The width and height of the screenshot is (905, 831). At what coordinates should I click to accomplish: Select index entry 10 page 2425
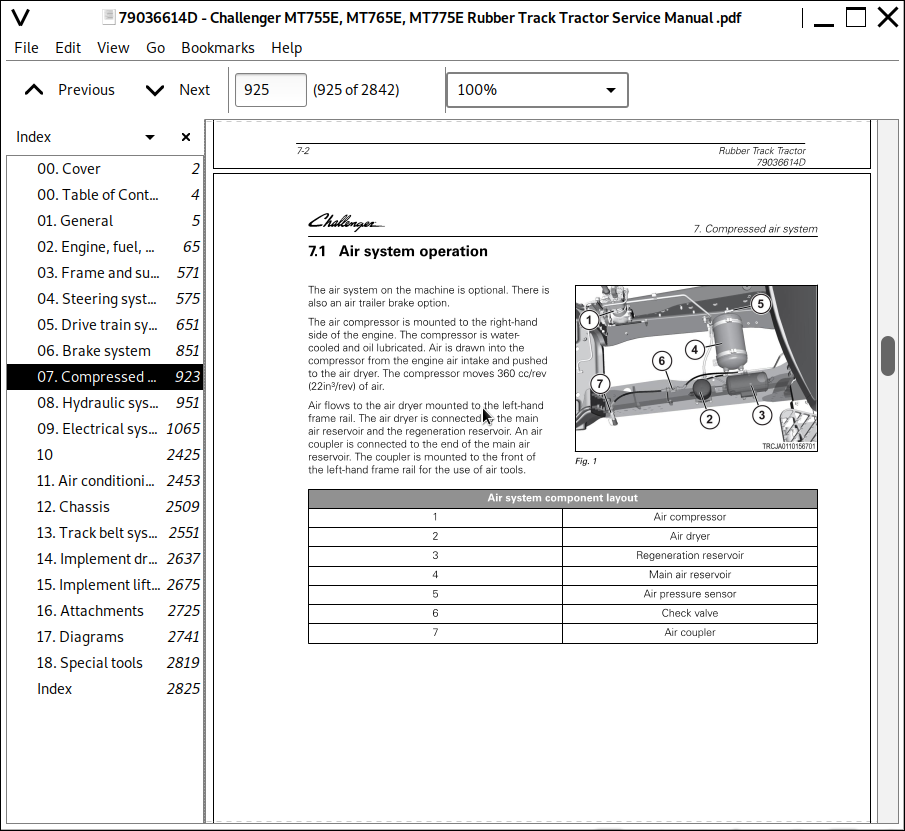(x=105, y=455)
